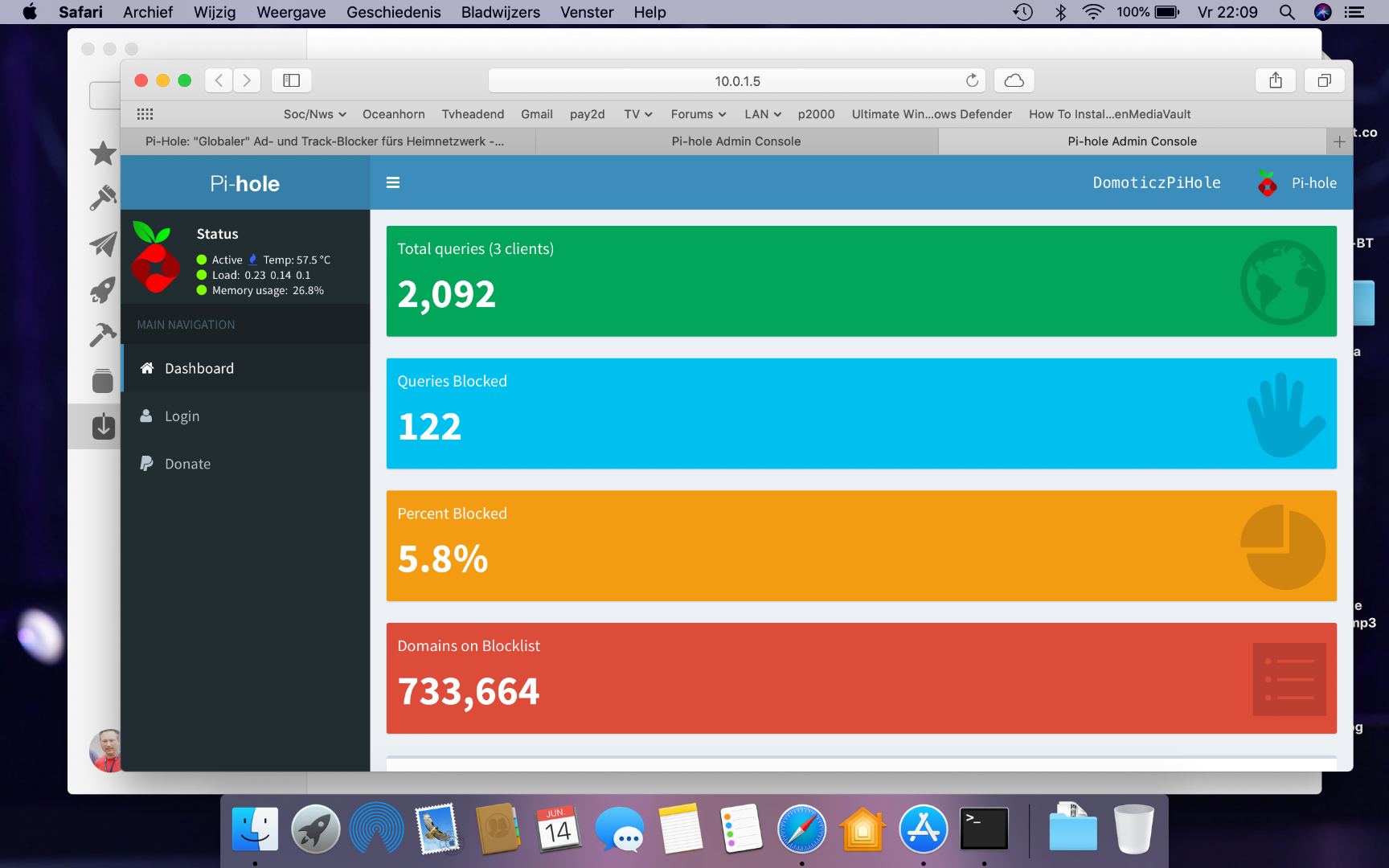Click the profile photo in the background window
The width and height of the screenshot is (1389, 868).
pos(106,751)
